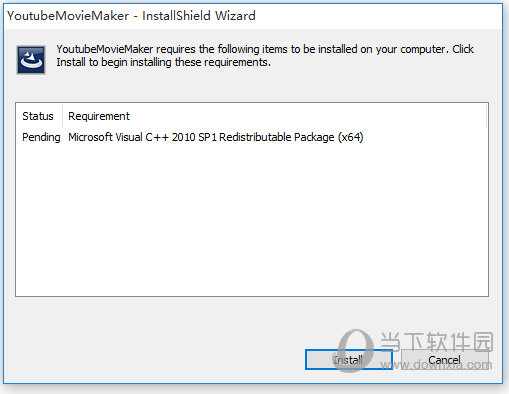The width and height of the screenshot is (509, 394).
Task: Click the InstallShield Wizard words in title
Action: [x=199, y=16]
